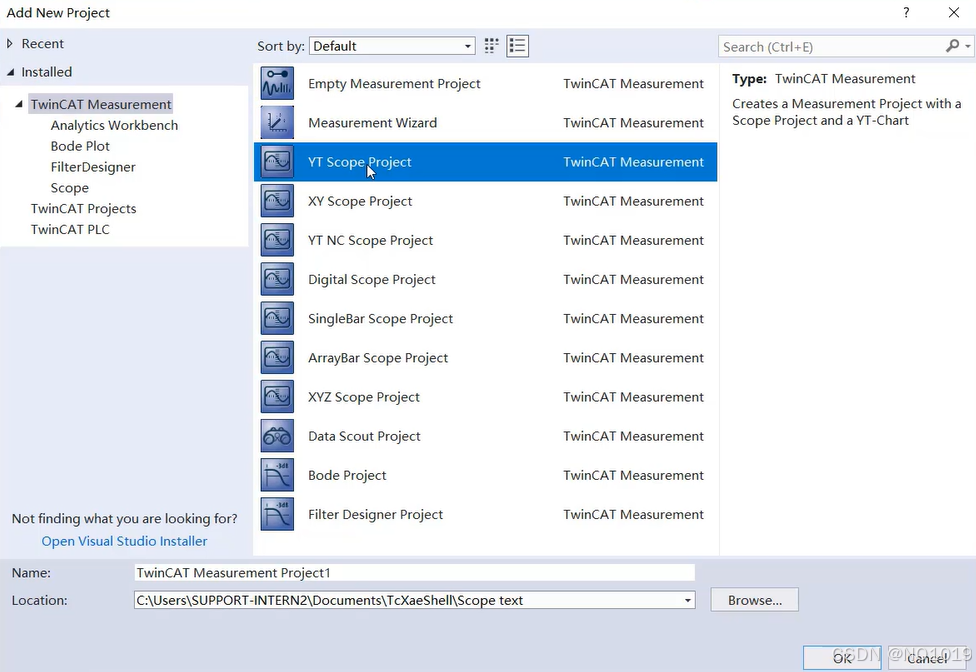Select SingleBar Scope Project template
The image size is (976, 672).
pyautogui.click(x=486, y=319)
